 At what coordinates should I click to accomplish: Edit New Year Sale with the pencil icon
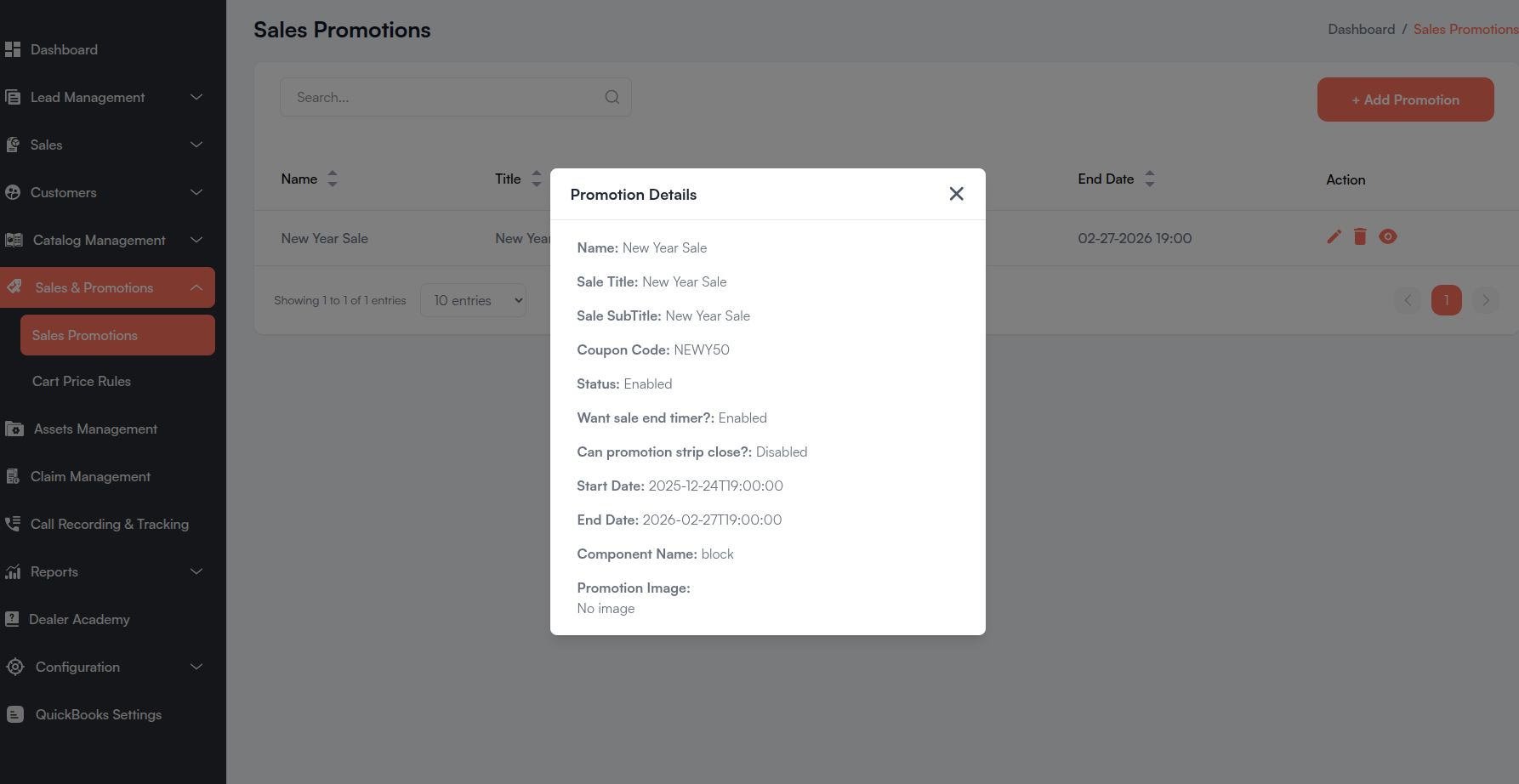[x=1334, y=236]
